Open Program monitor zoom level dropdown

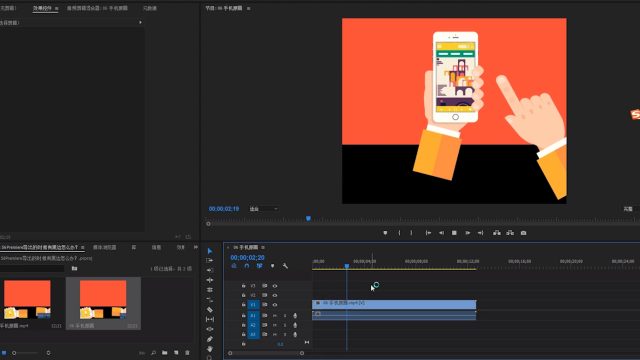[x=263, y=209]
